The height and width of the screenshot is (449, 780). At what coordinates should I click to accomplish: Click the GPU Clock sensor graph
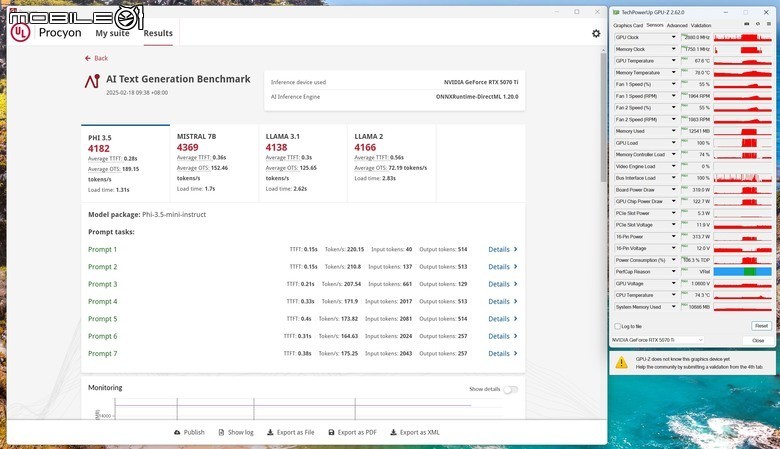743,37
